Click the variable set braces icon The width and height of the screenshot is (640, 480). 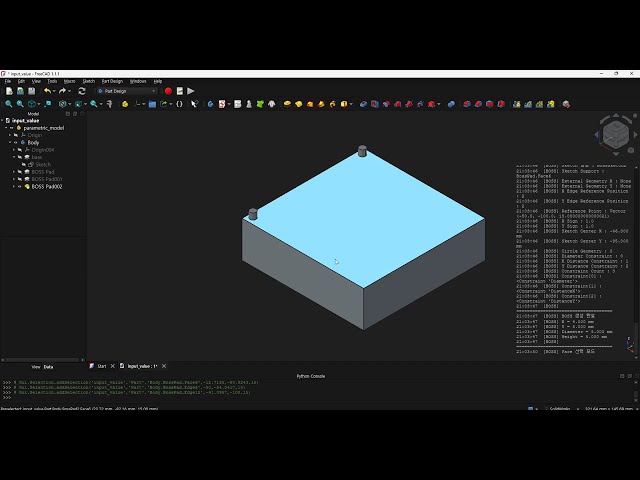[179, 104]
